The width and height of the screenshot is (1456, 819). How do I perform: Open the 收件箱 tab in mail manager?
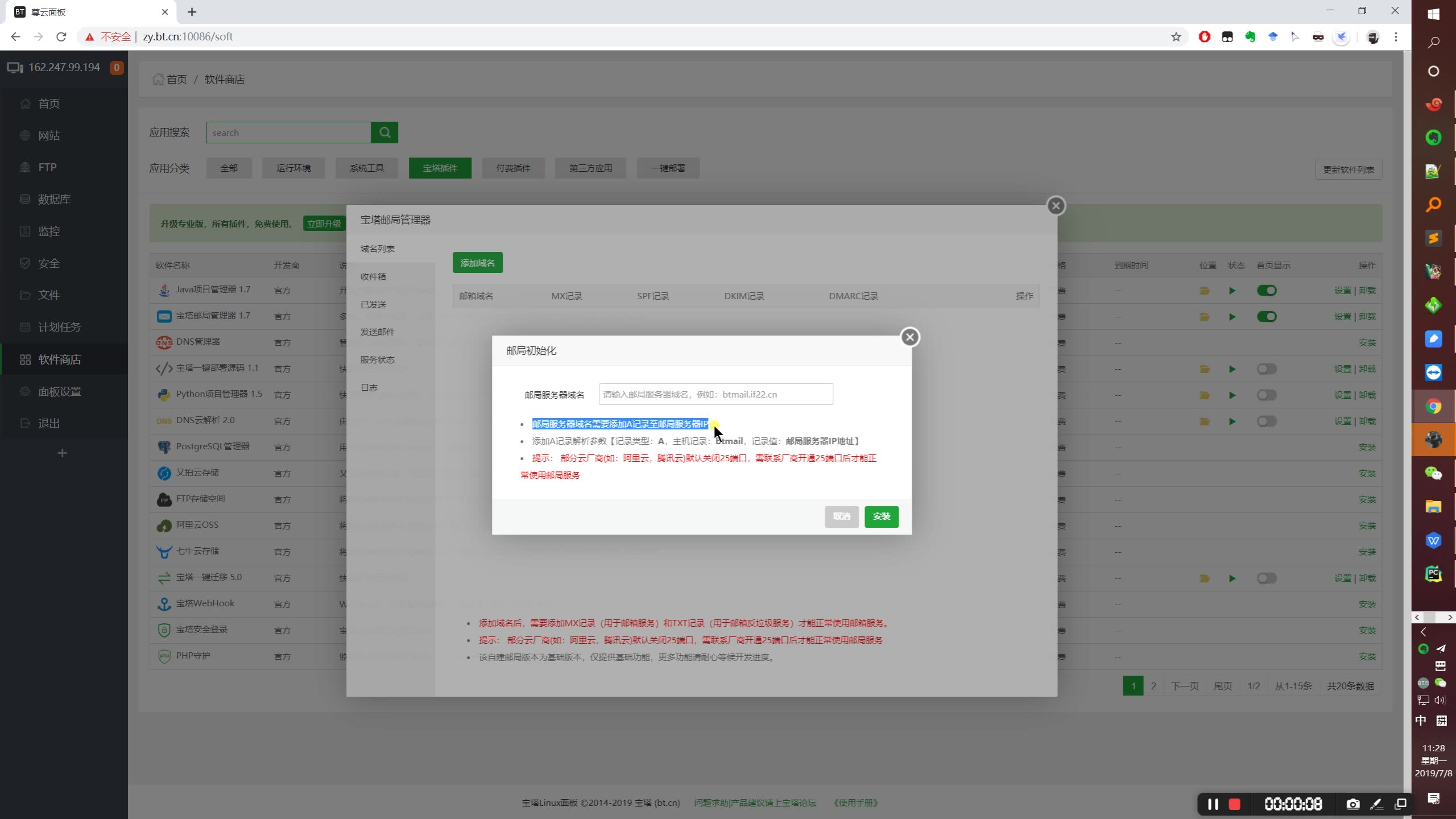(x=373, y=276)
